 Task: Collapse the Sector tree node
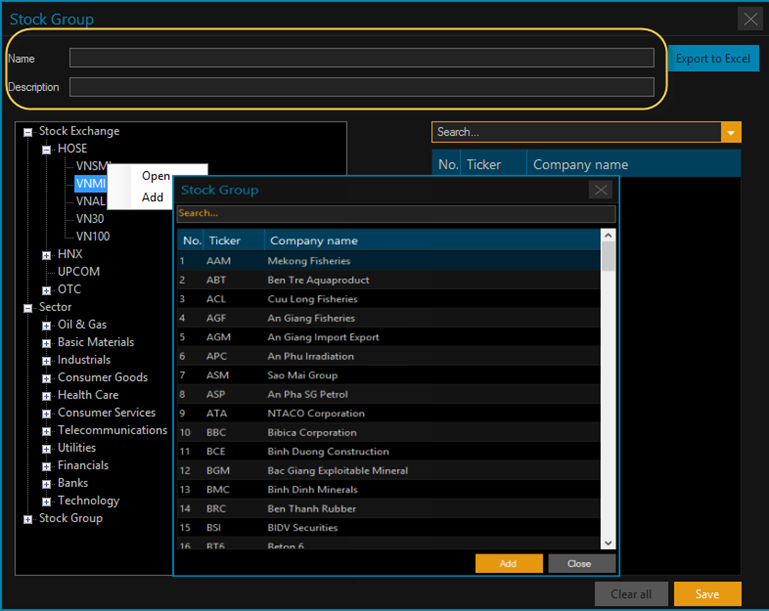(28, 308)
